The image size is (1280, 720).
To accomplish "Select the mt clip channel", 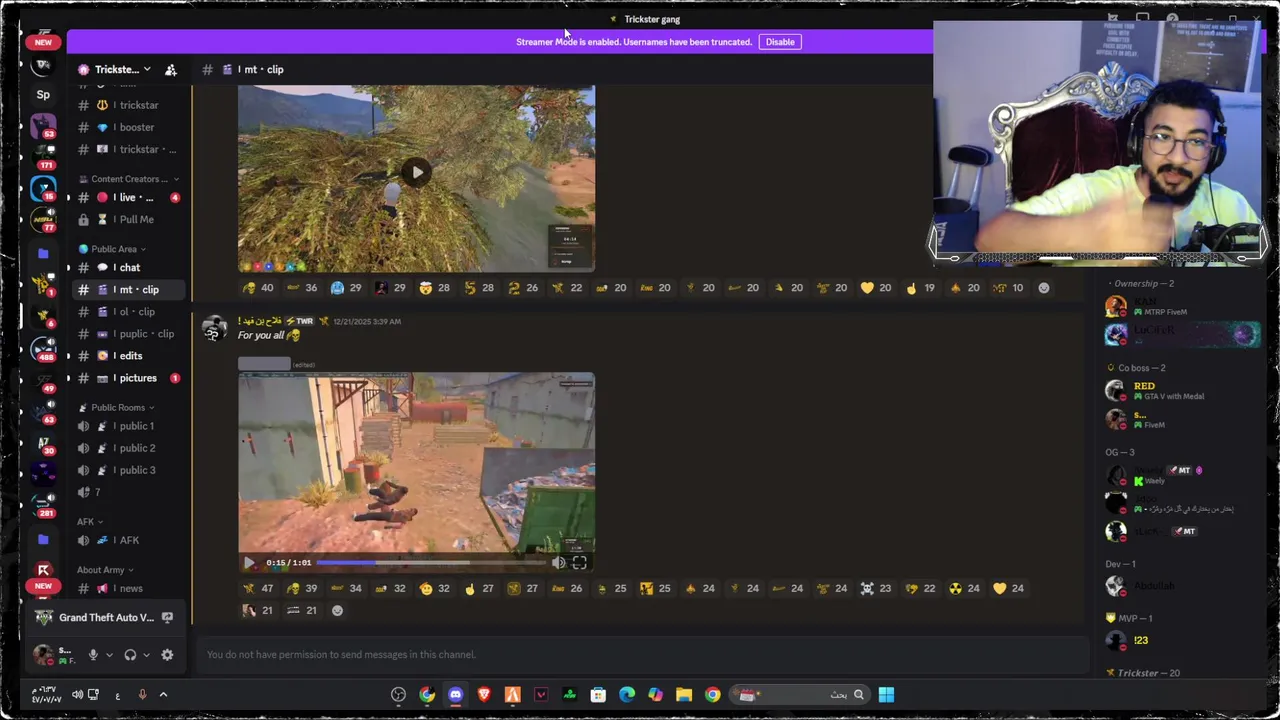I will tap(127, 289).
